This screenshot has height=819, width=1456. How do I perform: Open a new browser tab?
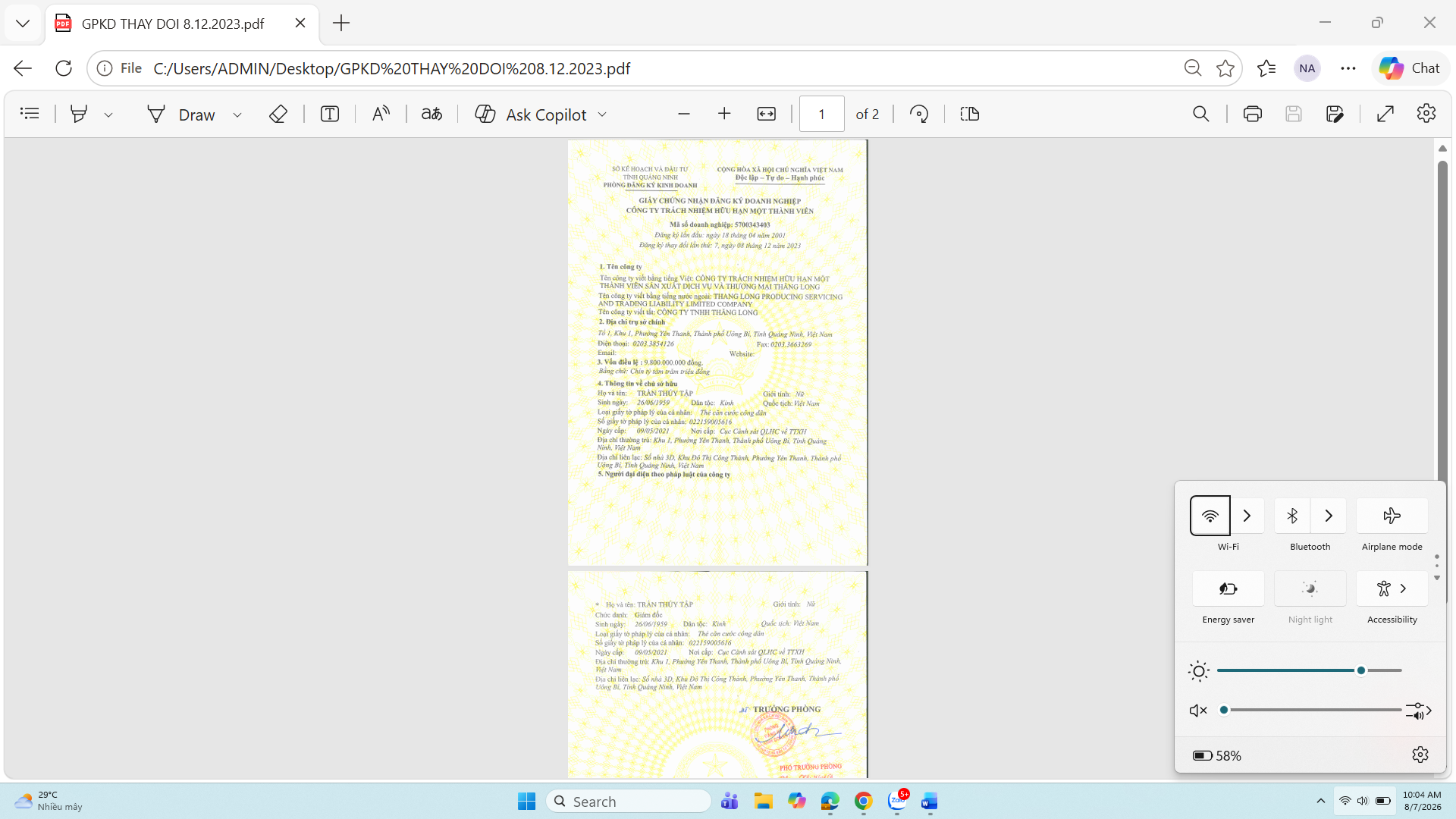point(341,24)
